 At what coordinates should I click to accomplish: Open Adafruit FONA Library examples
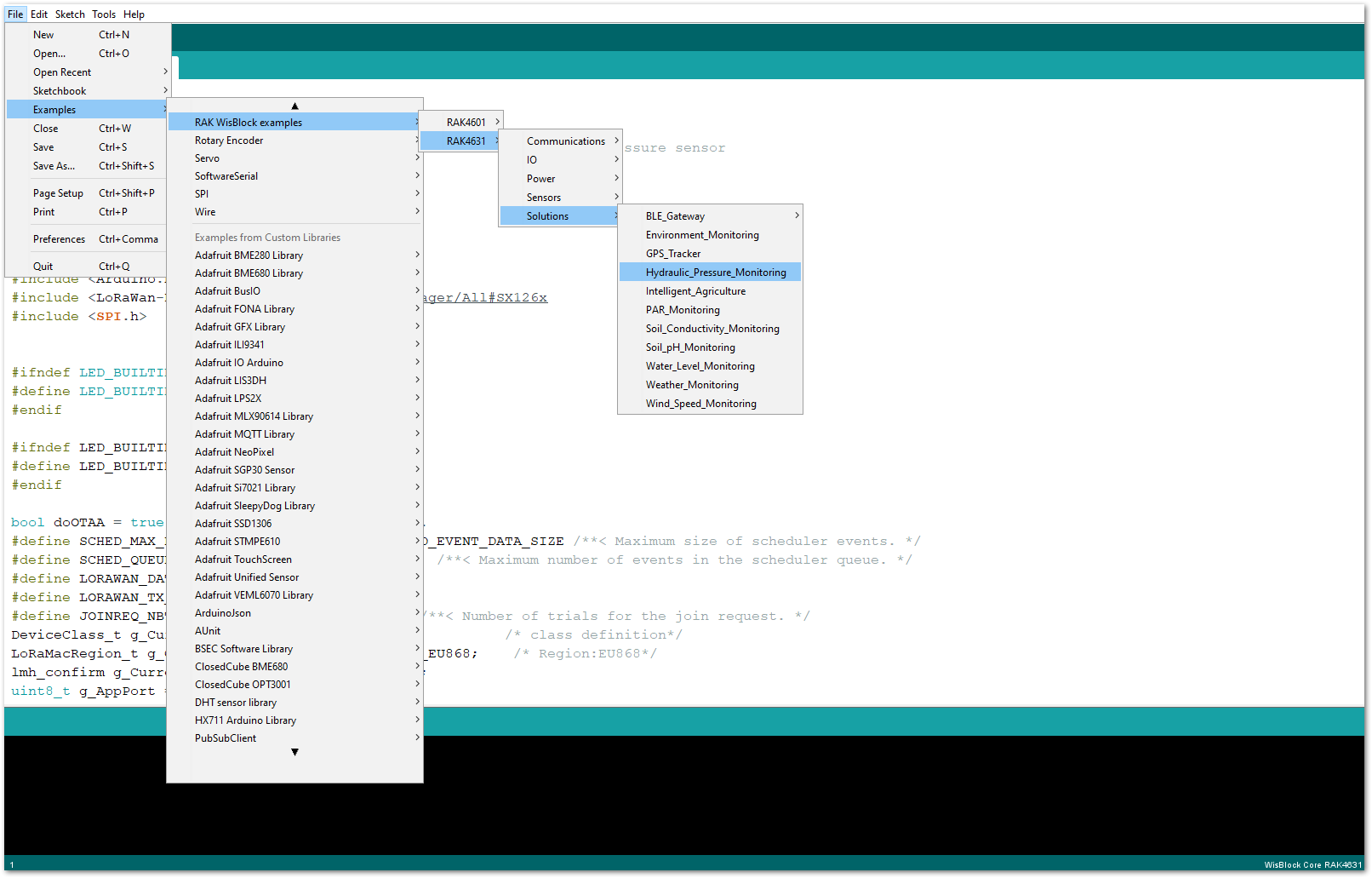coord(294,309)
